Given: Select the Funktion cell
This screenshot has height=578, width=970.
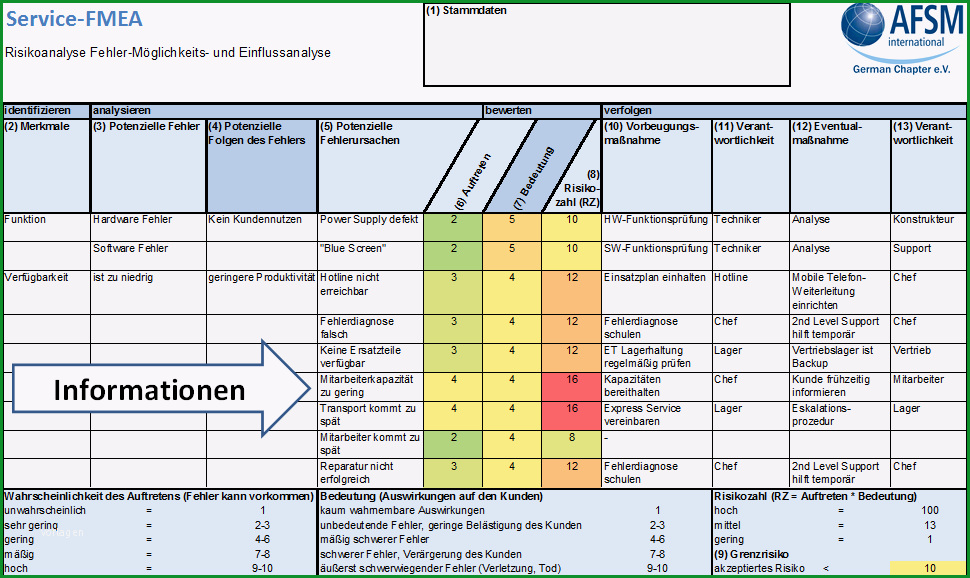Looking at the screenshot, I should coord(47,227).
